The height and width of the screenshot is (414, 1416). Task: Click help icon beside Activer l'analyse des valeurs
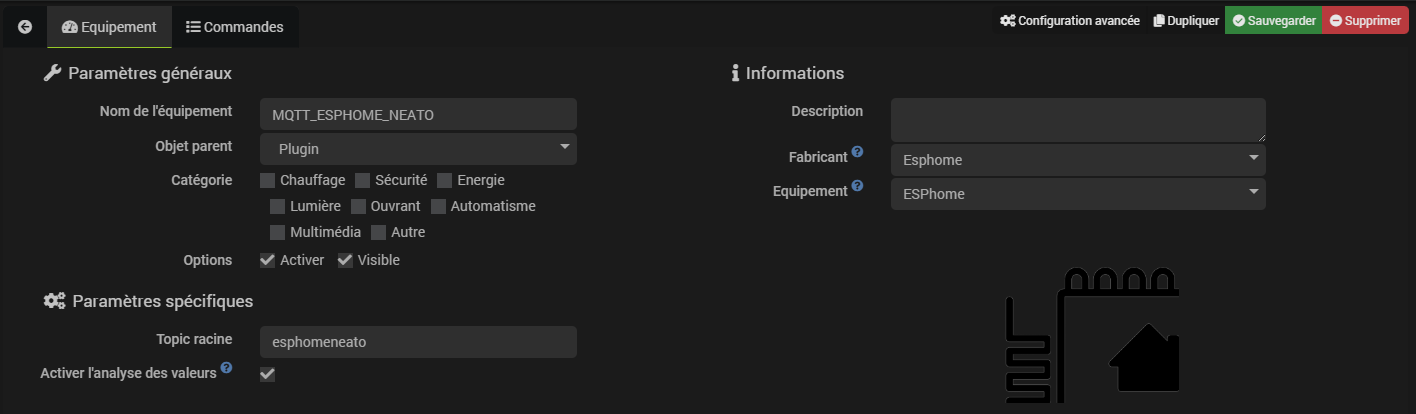click(x=226, y=369)
